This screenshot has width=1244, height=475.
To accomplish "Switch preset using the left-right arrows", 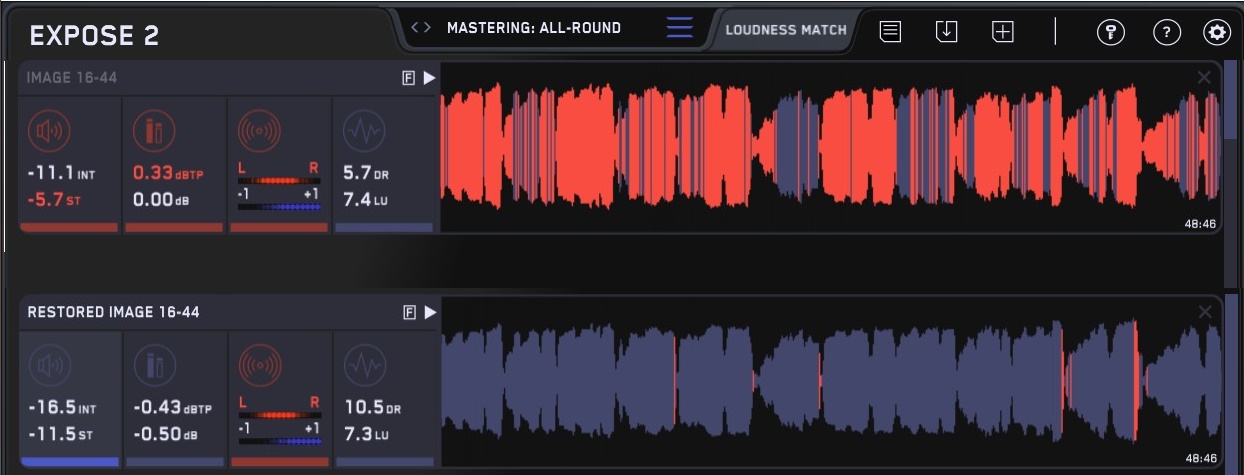I will coord(421,28).
